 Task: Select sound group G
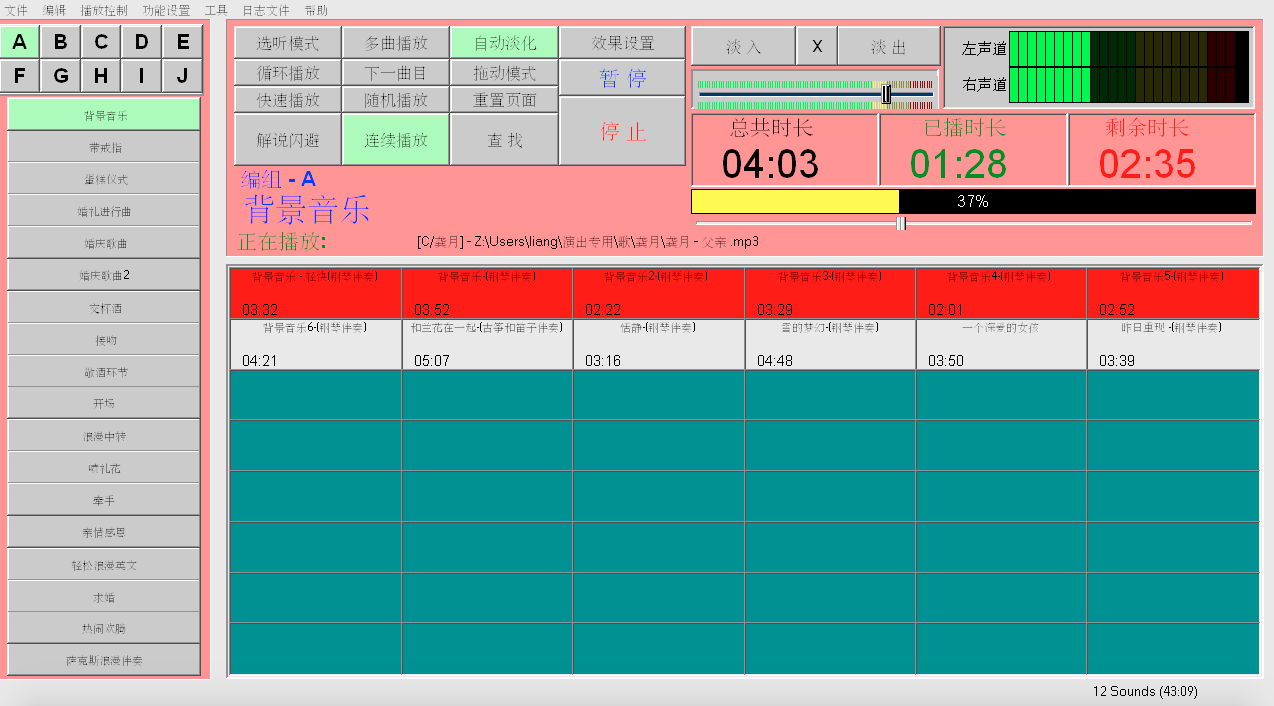(61, 76)
